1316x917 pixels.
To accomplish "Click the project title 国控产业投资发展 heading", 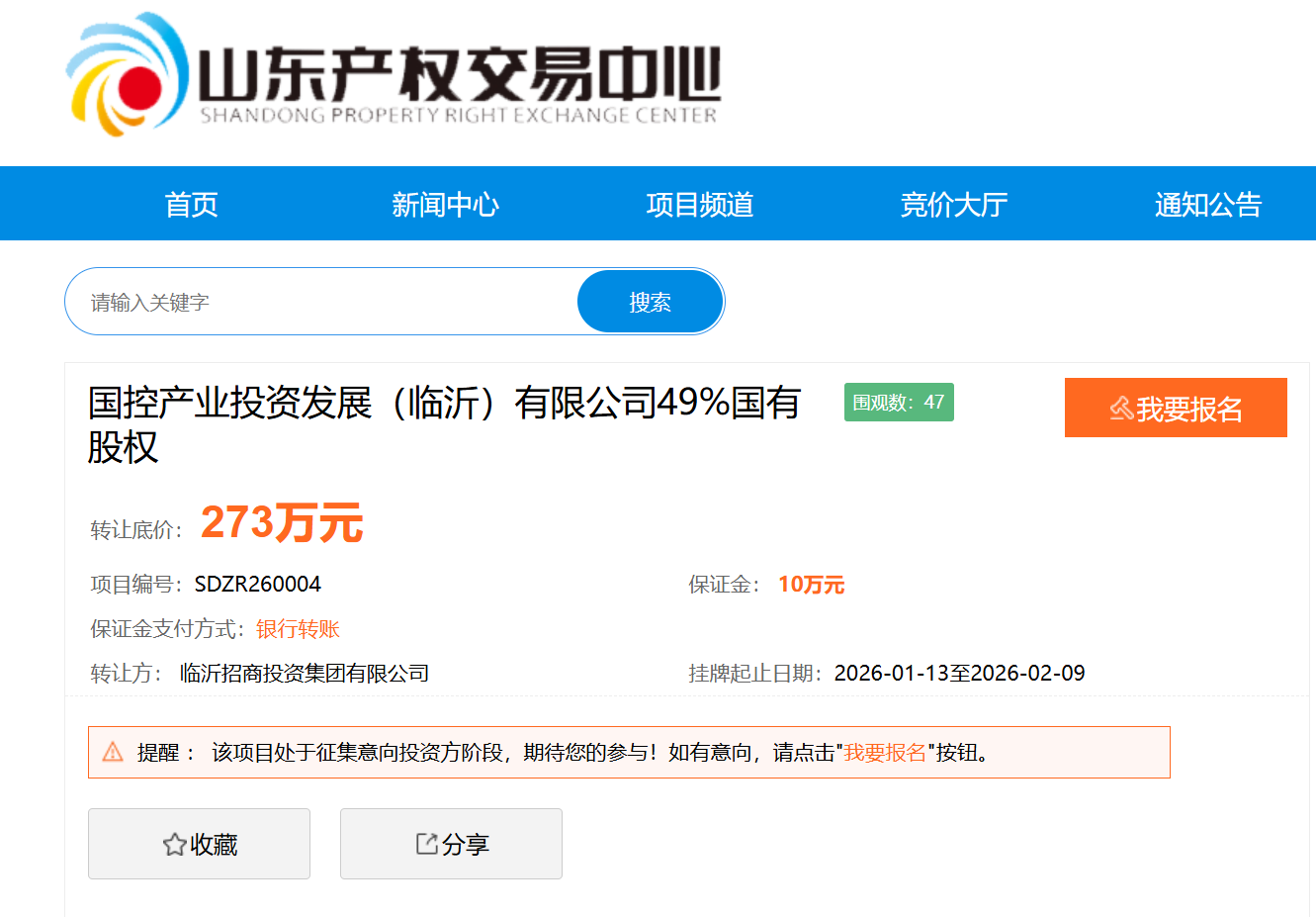I will pos(443,404).
